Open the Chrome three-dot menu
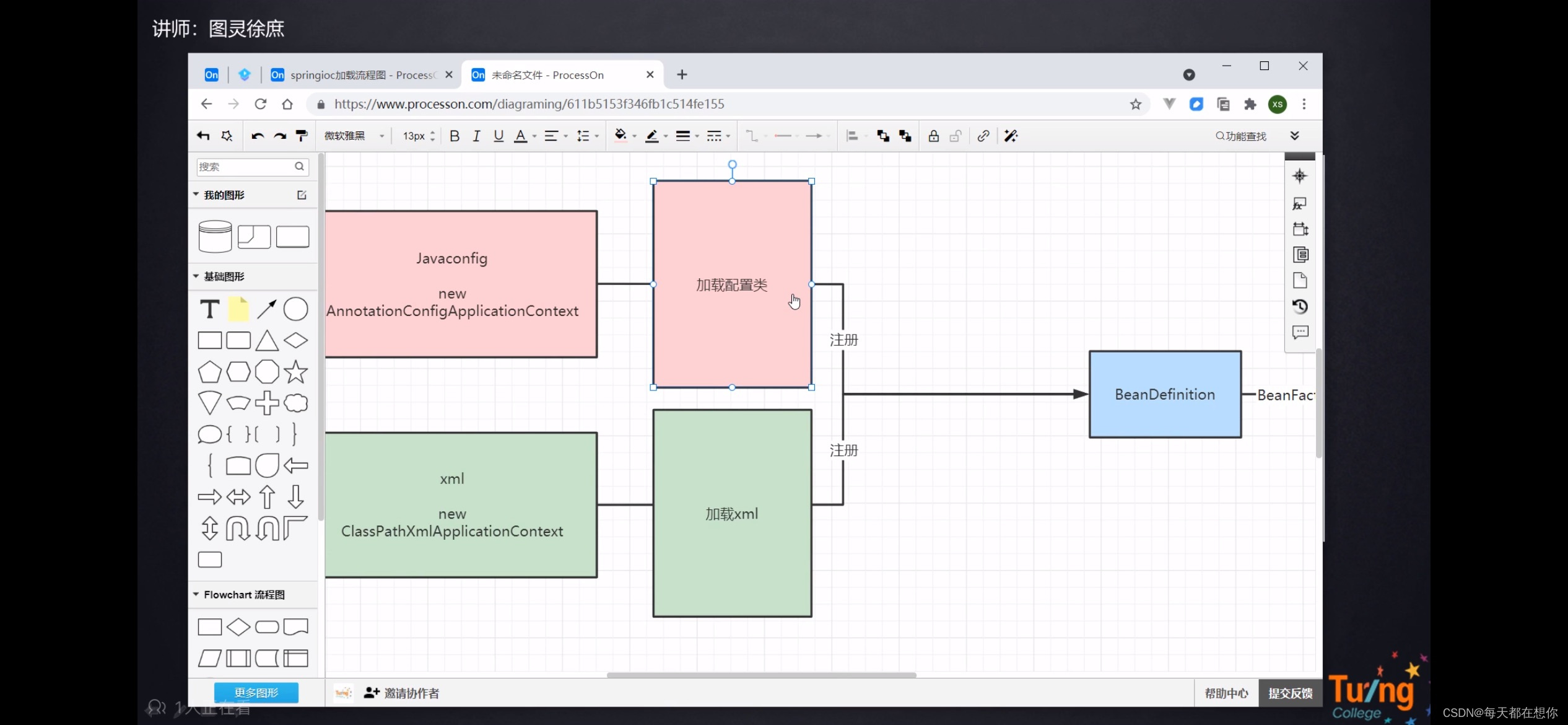 coord(1304,104)
